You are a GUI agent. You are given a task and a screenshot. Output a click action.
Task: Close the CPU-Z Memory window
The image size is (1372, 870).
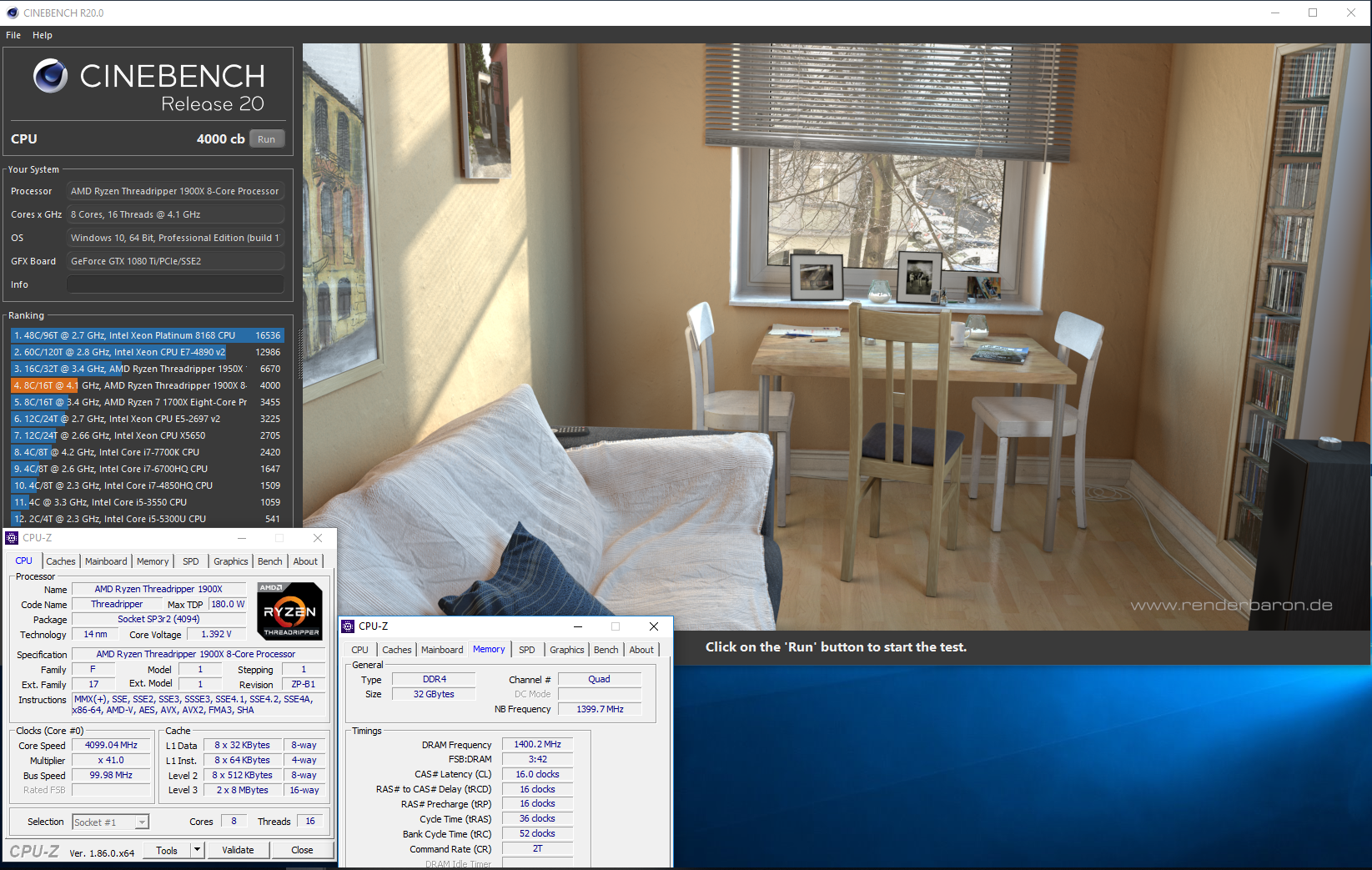(x=654, y=626)
